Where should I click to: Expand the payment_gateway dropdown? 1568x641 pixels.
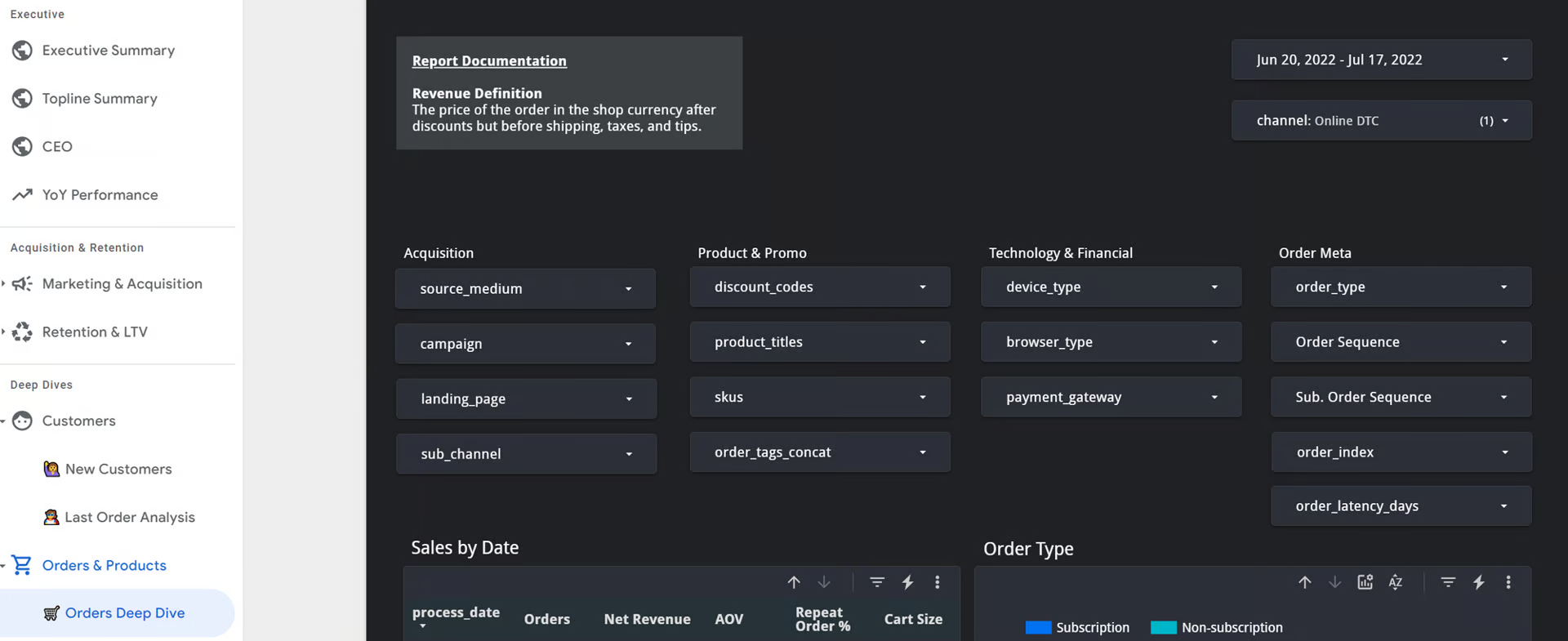pos(1111,398)
